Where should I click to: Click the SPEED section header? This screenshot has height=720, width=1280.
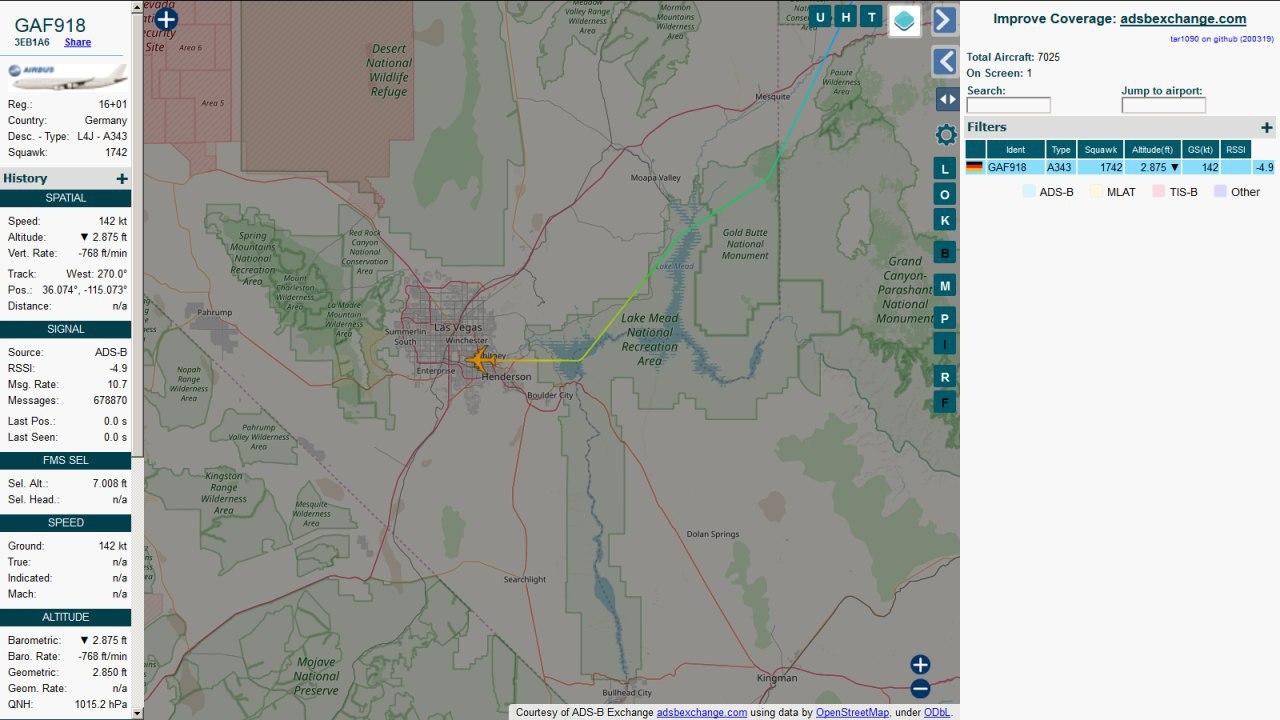pos(66,523)
